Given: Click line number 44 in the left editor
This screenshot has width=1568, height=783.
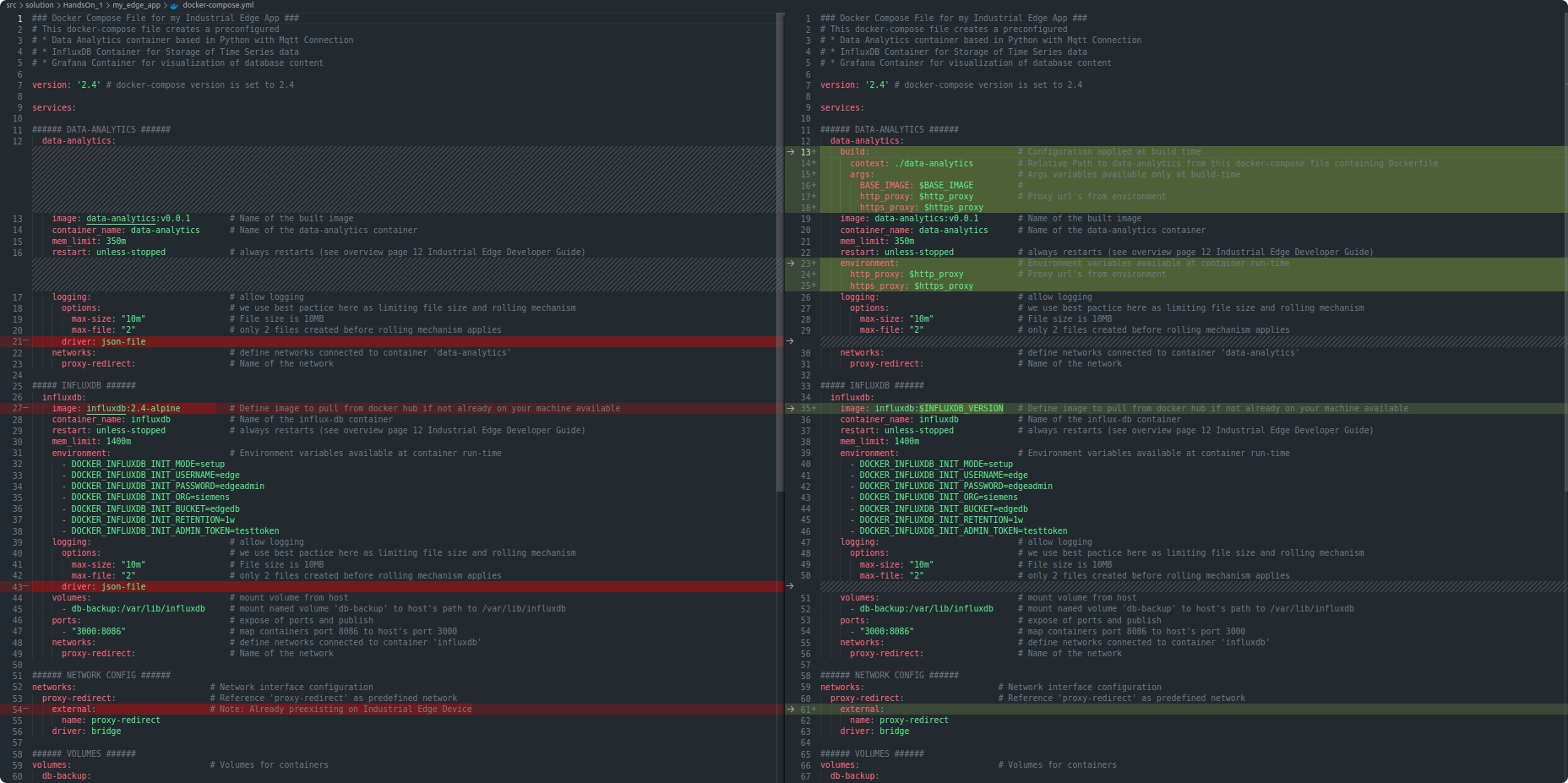Looking at the screenshot, I should [17, 597].
